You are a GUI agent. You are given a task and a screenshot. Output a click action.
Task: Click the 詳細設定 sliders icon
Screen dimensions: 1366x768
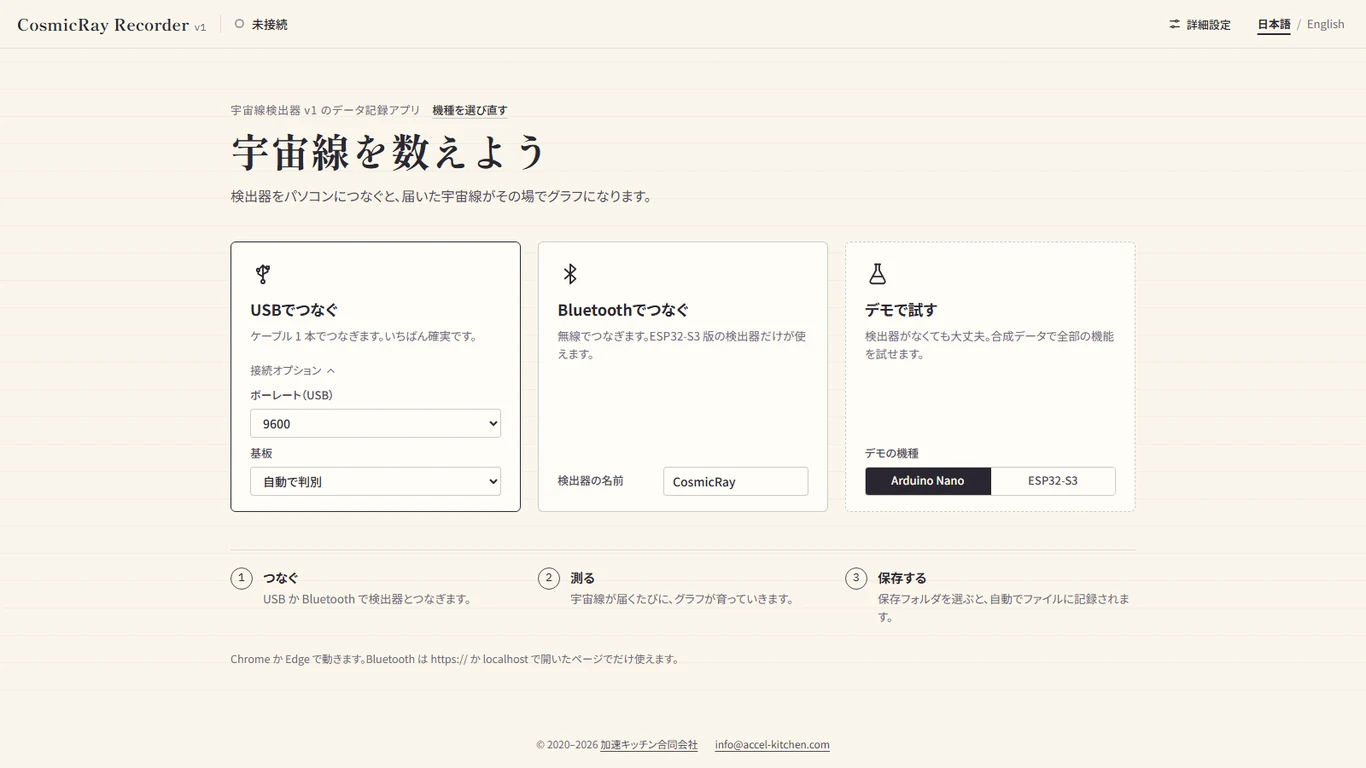[1175, 24]
